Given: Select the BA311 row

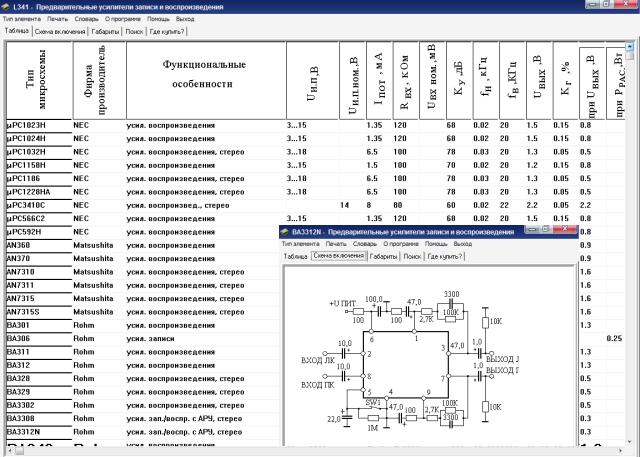Looking at the screenshot, I should pyautogui.click(x=142, y=352).
